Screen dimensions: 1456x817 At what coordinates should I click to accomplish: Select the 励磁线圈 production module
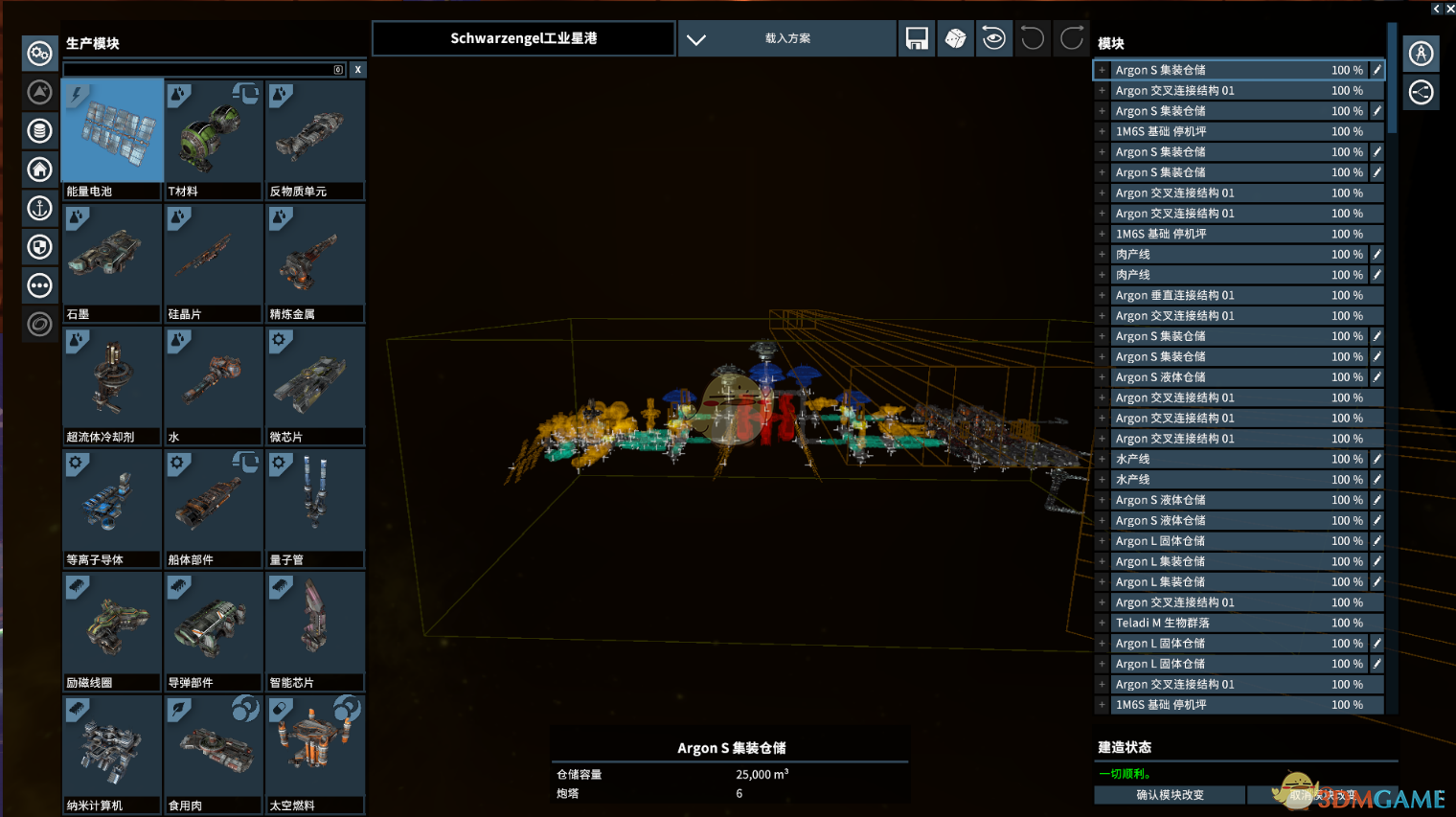(112, 631)
